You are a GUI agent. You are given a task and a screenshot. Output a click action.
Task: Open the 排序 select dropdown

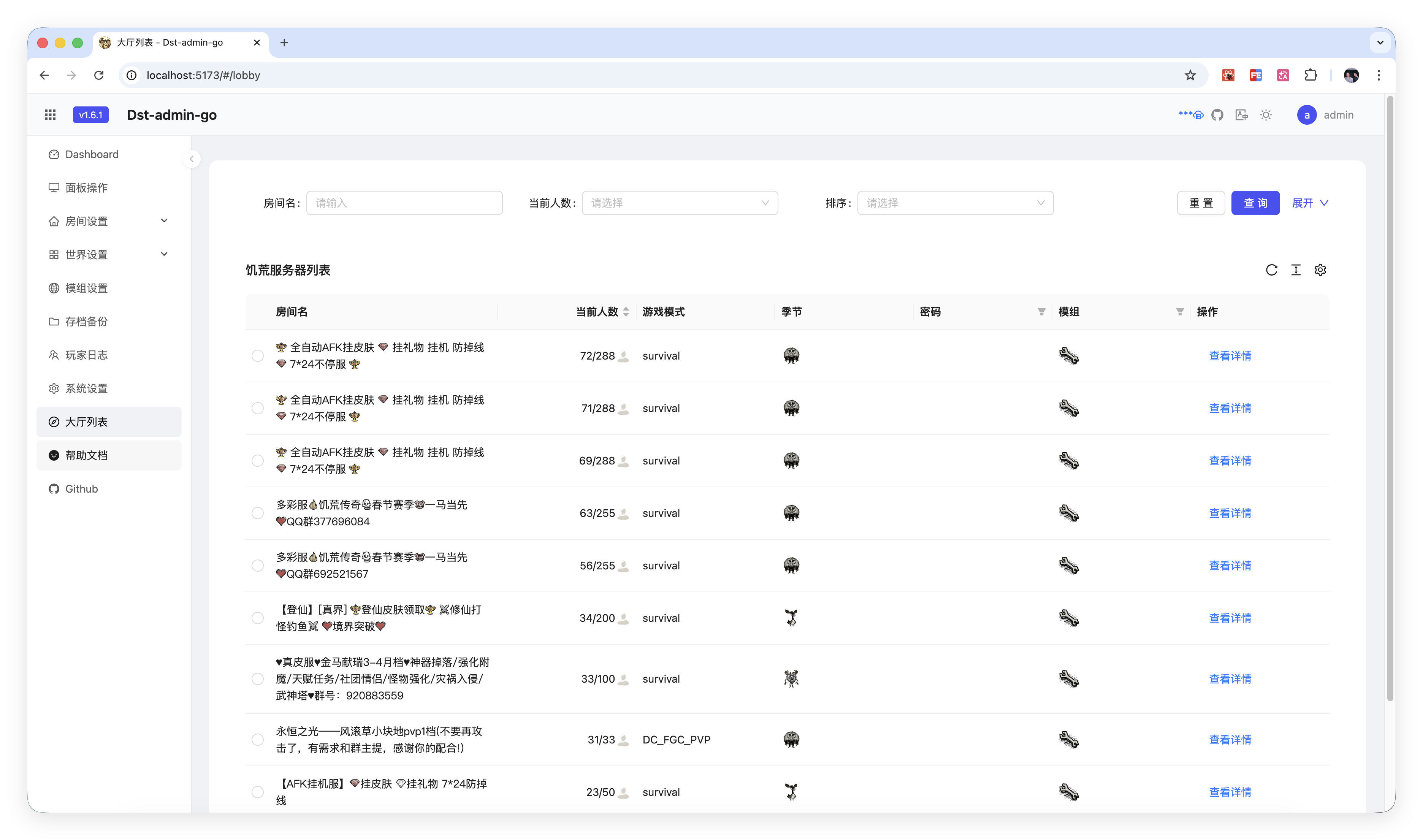[955, 203]
